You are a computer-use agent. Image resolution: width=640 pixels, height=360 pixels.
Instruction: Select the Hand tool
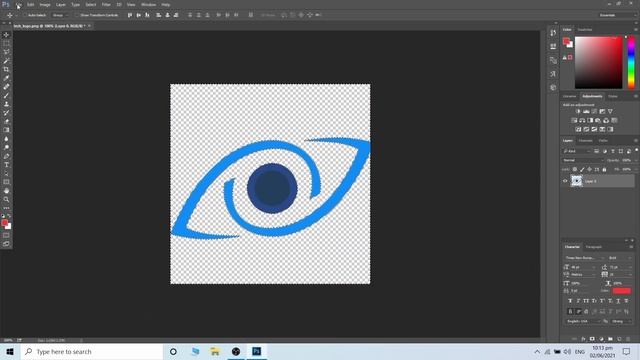[x=6, y=191]
